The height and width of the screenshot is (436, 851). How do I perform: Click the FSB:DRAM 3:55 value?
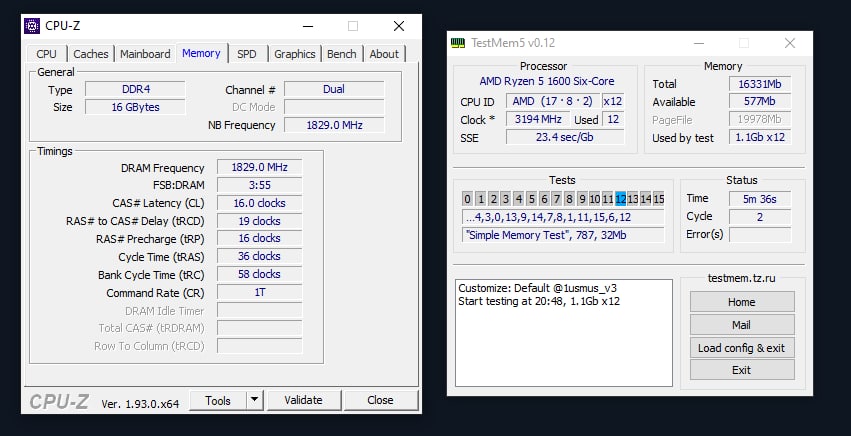[259, 185]
